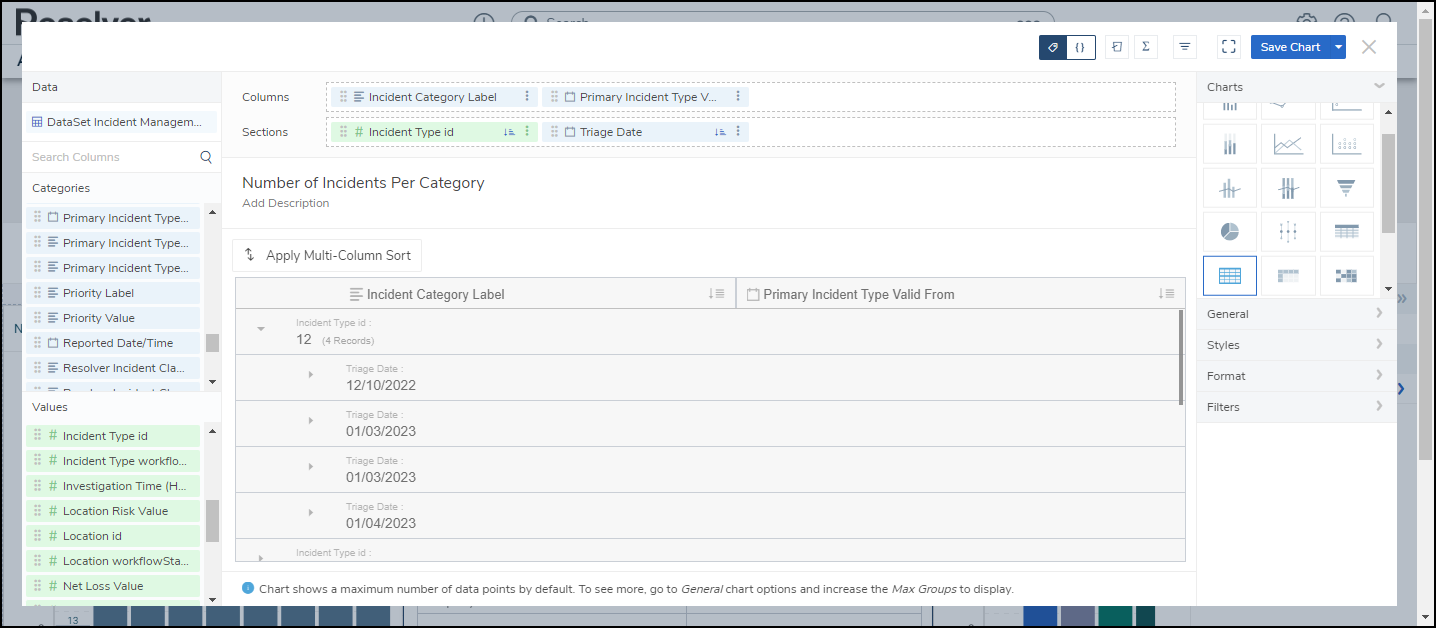
Task: Click in the Search Columns field
Action: pos(112,157)
